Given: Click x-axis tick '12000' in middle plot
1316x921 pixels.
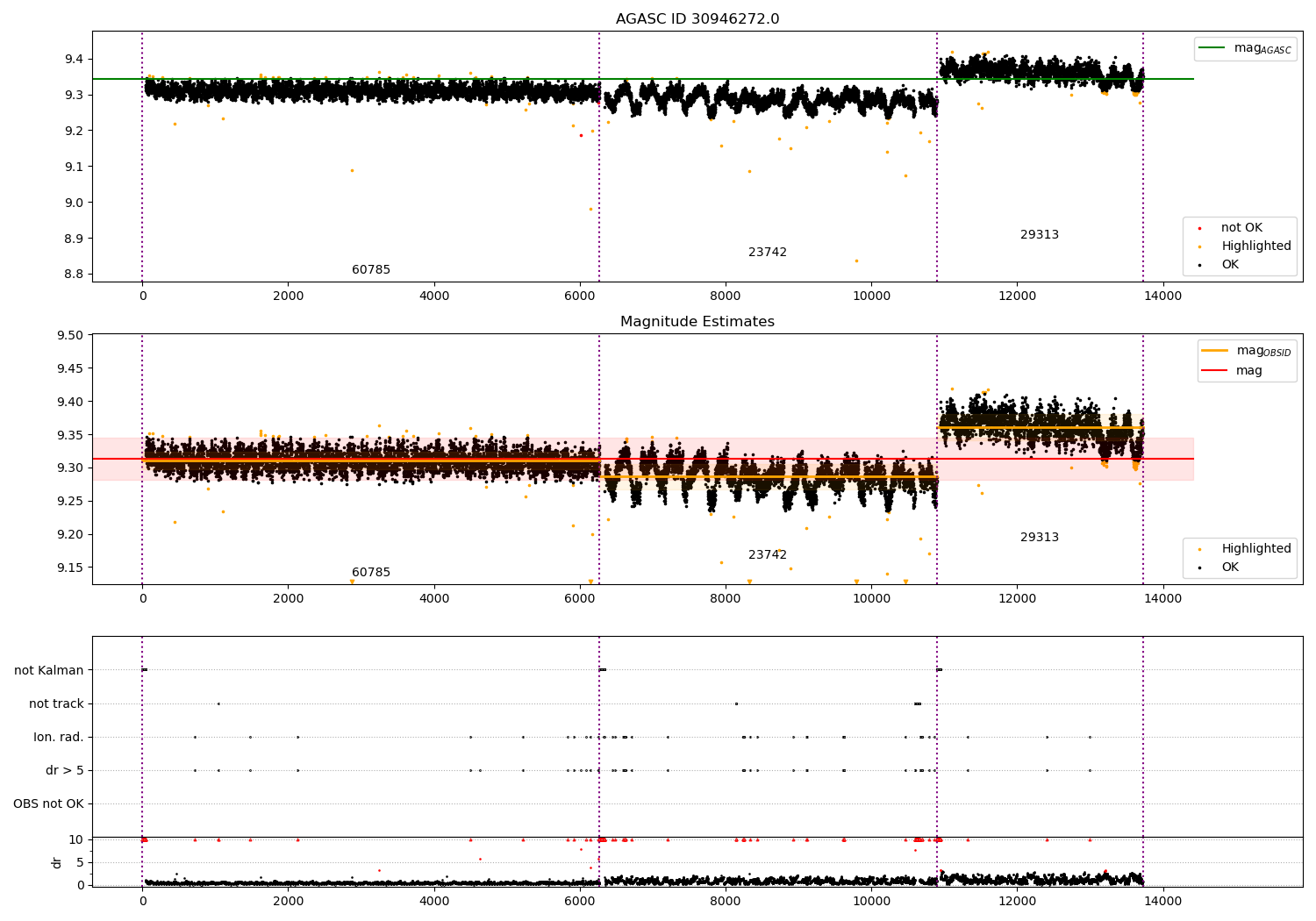Looking at the screenshot, I should (x=1018, y=599).
